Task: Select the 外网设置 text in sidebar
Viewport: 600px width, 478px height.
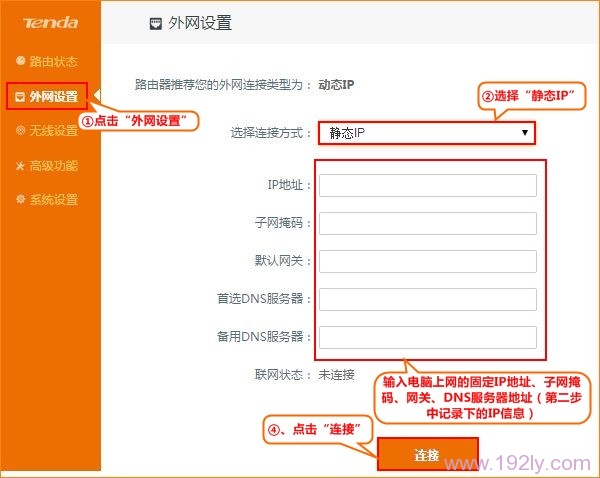Action: [54, 96]
